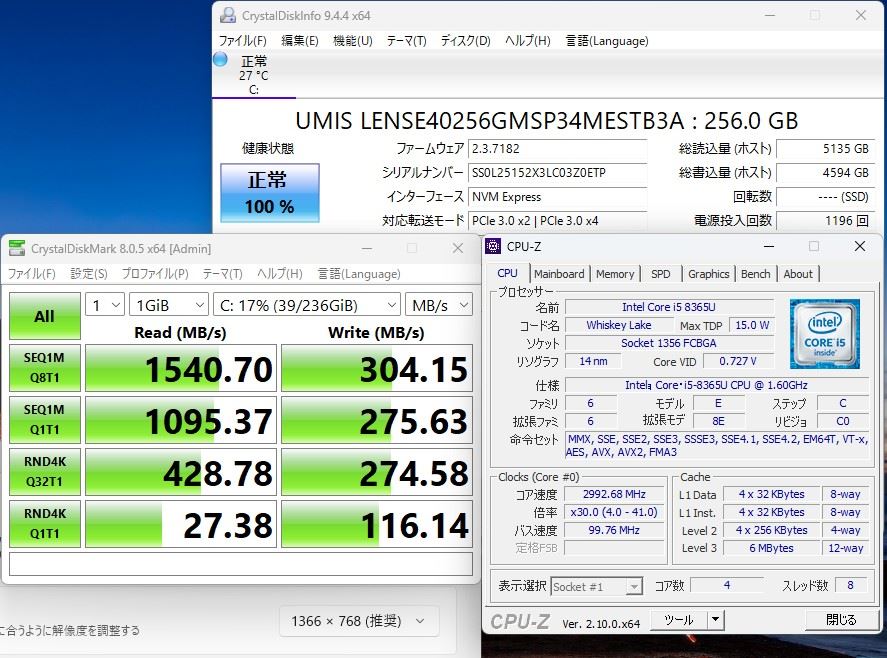887x658 pixels.
Task: Click the RND4K Q1T1 write result 116.14
Action: click(377, 524)
